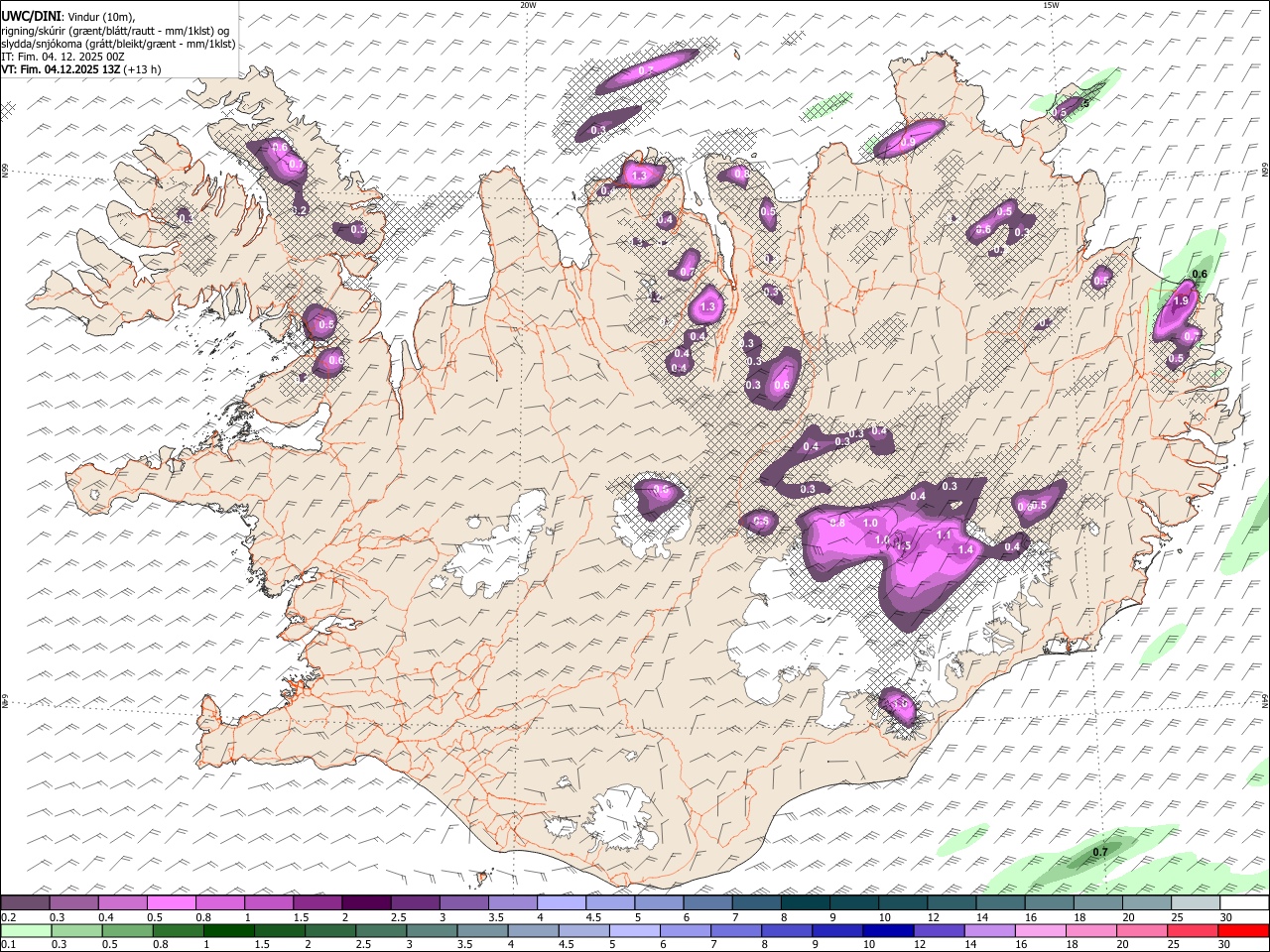
Task: Click the 'UWC/DINI' title text
Action: tap(31, 16)
